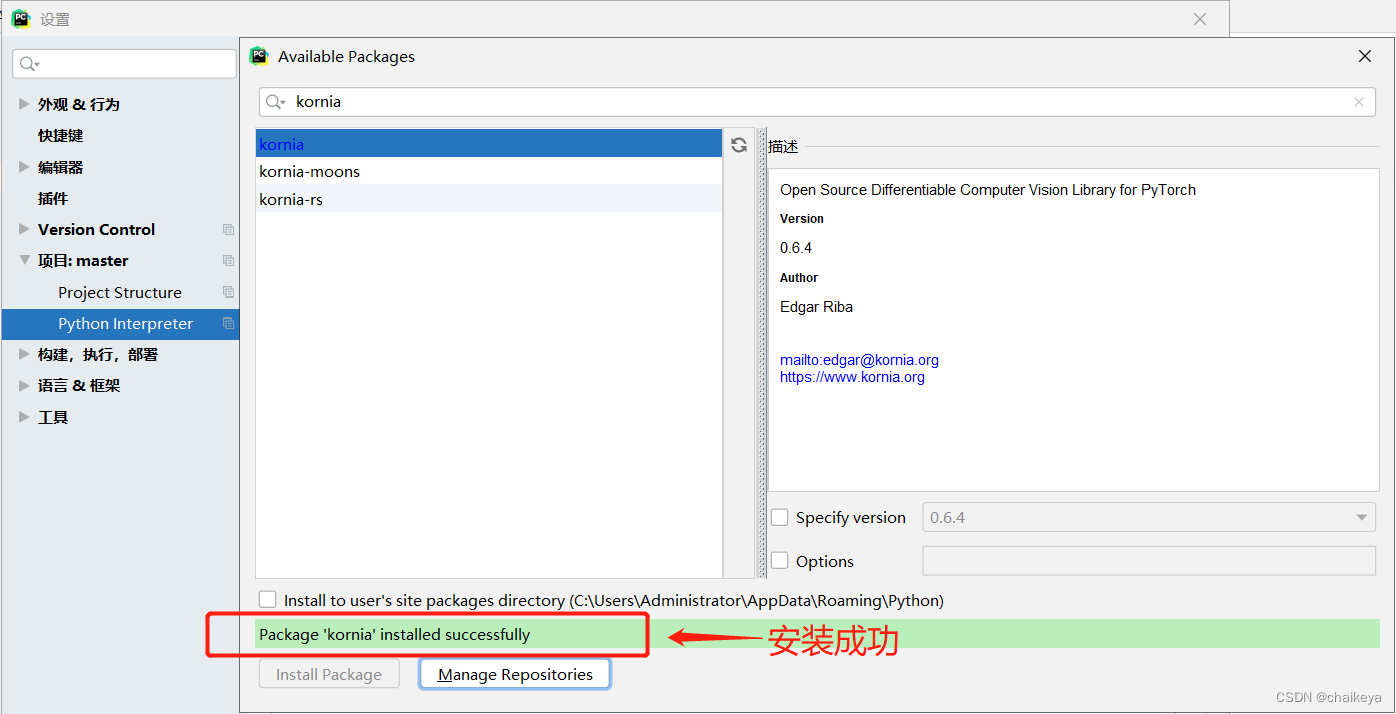This screenshot has height=714, width=1396.
Task: Select Project Structure in settings tree
Action: pyautogui.click(x=120, y=292)
